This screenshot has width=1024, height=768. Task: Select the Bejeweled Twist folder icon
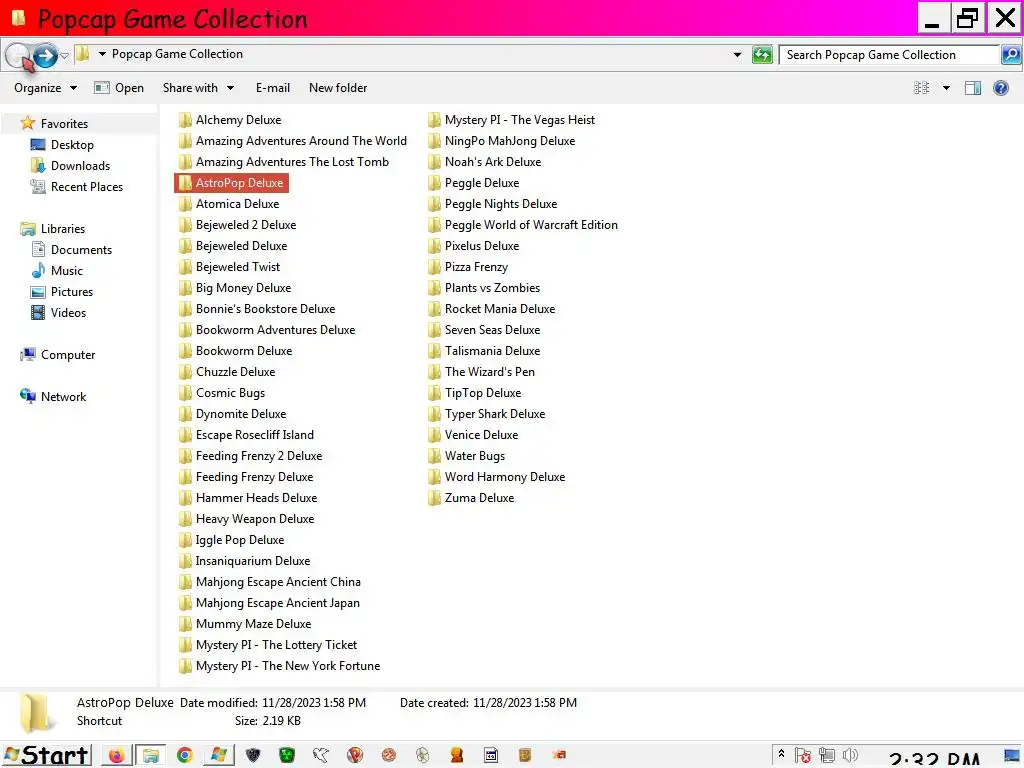pyautogui.click(x=185, y=266)
